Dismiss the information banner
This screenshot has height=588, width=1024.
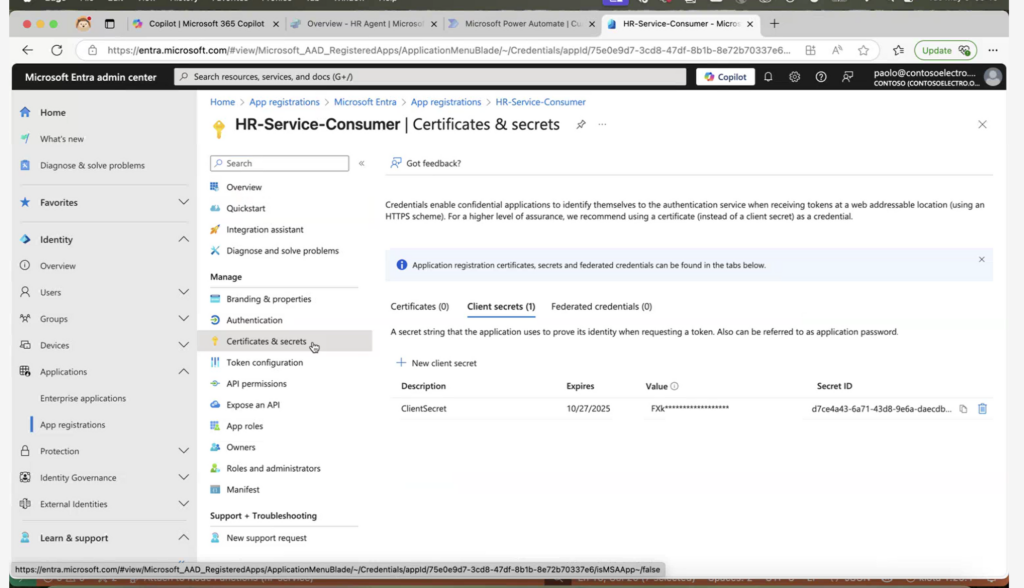pos(981,260)
